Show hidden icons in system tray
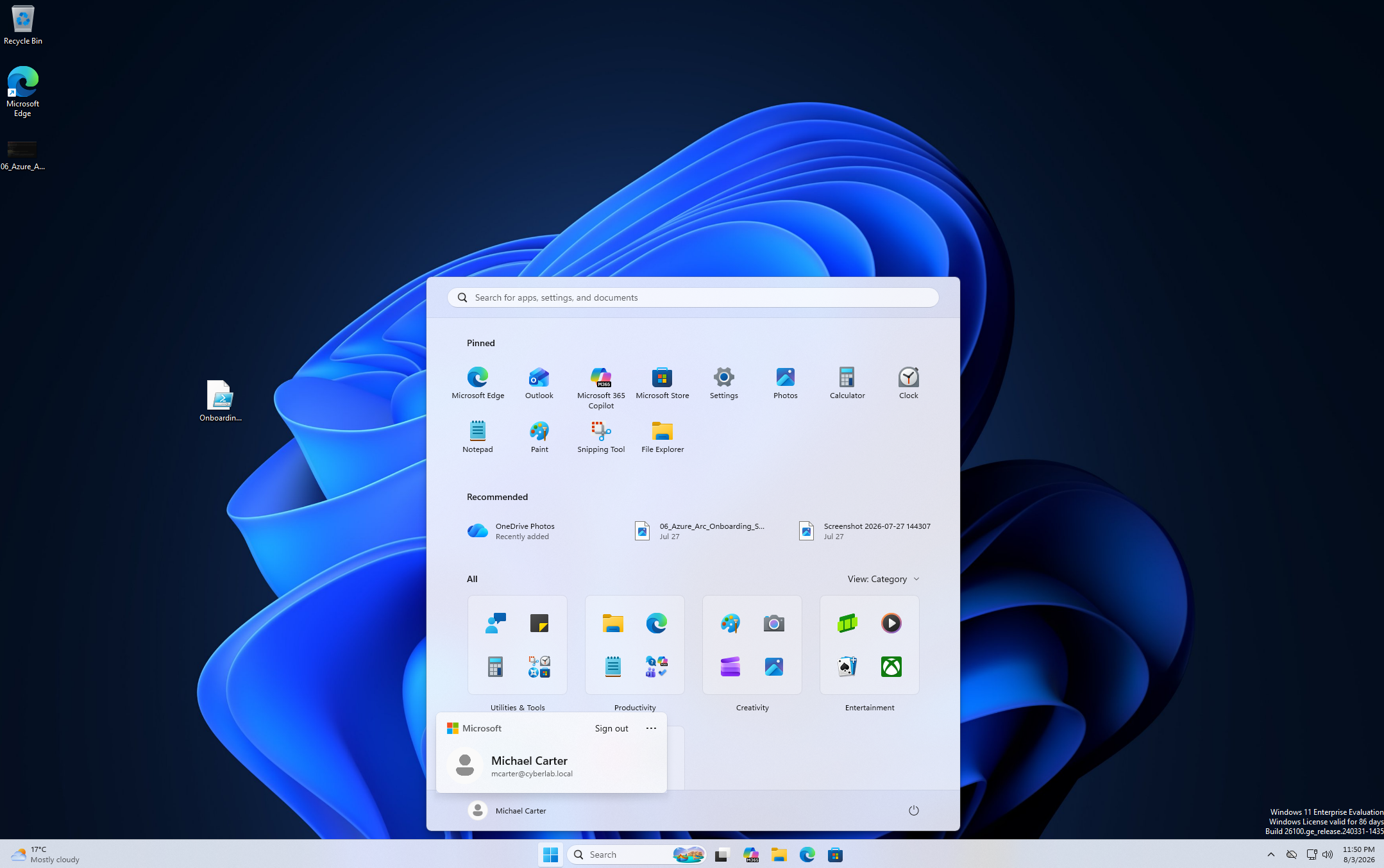Screen dimensions: 1384x868 (1270, 855)
